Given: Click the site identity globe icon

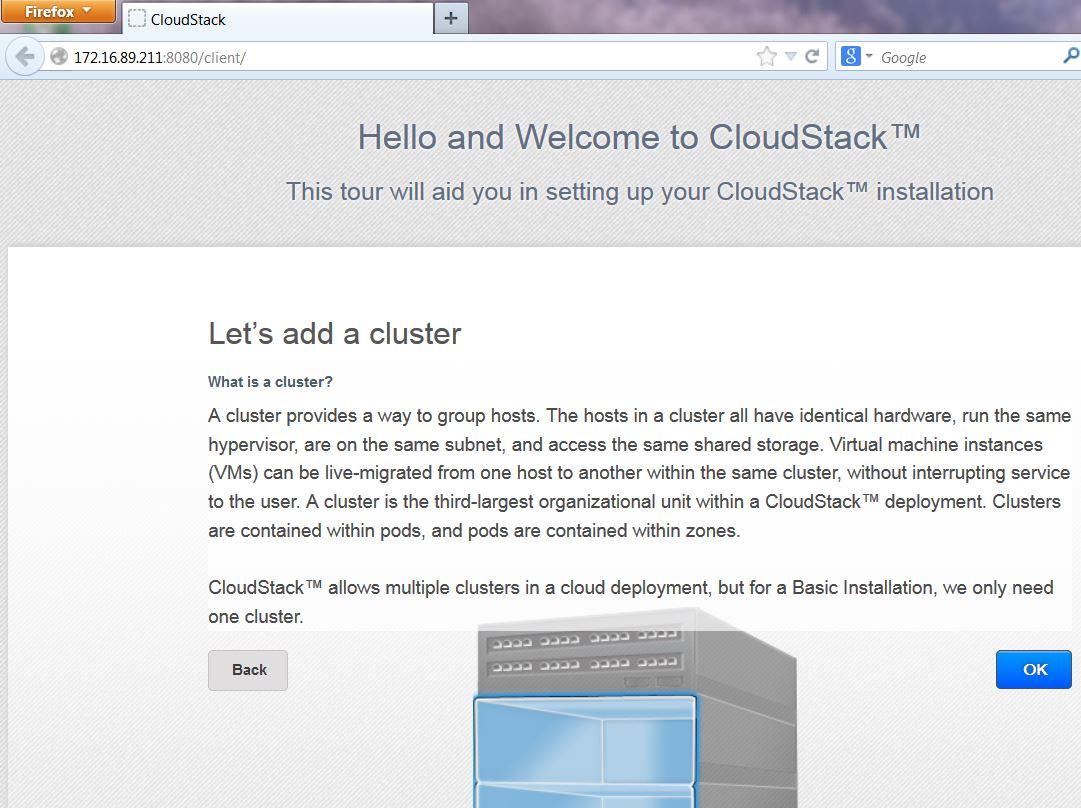Looking at the screenshot, I should pos(59,57).
